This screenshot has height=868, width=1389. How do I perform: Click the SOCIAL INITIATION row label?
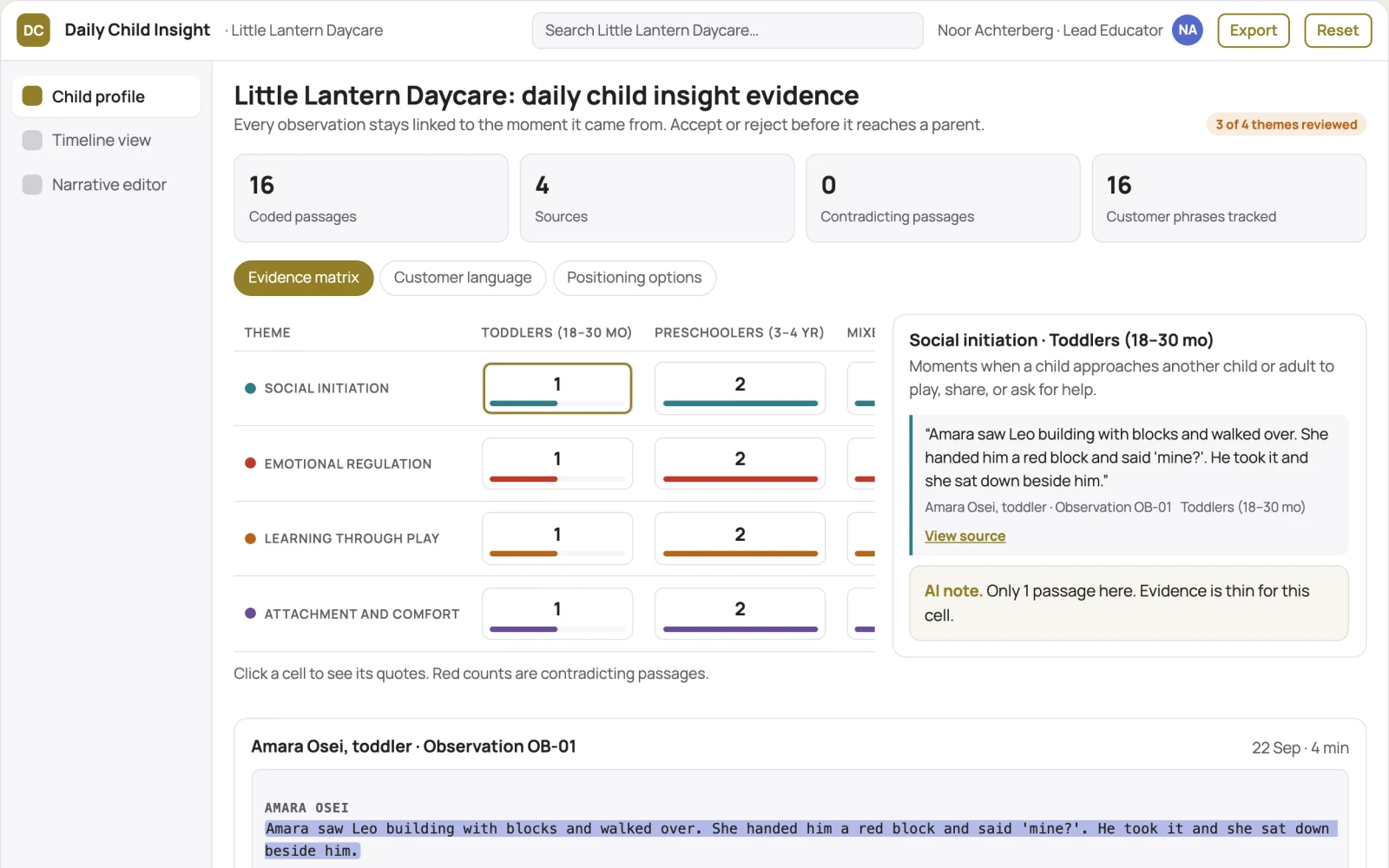[x=326, y=389]
